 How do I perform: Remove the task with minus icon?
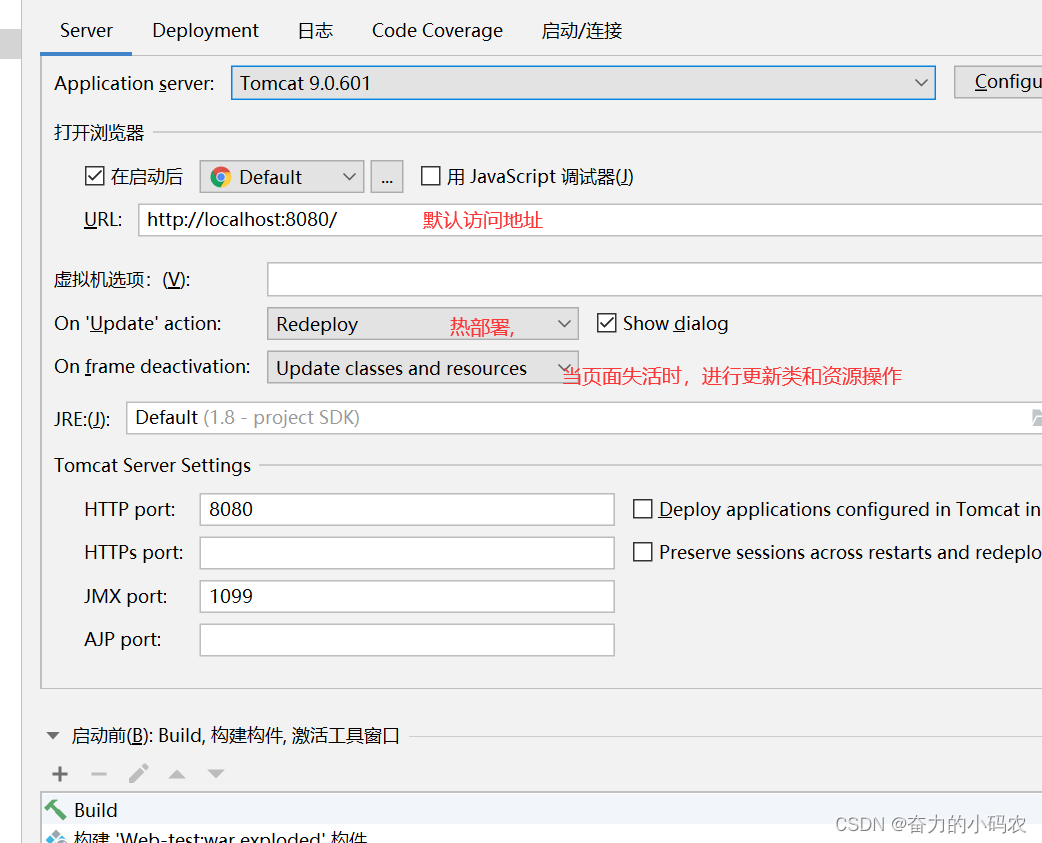pos(99,774)
